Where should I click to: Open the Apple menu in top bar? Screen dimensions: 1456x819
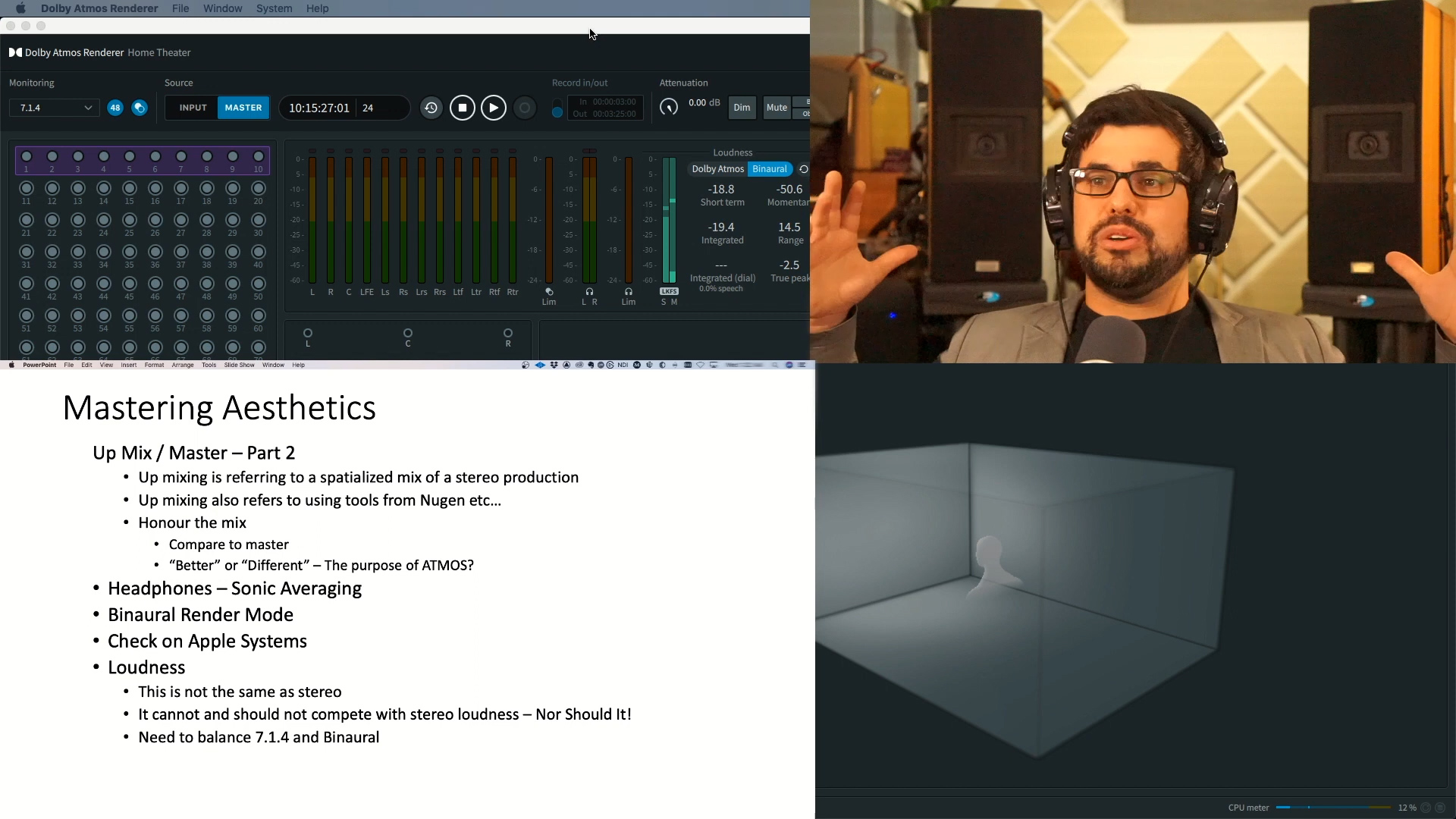pyautogui.click(x=20, y=8)
